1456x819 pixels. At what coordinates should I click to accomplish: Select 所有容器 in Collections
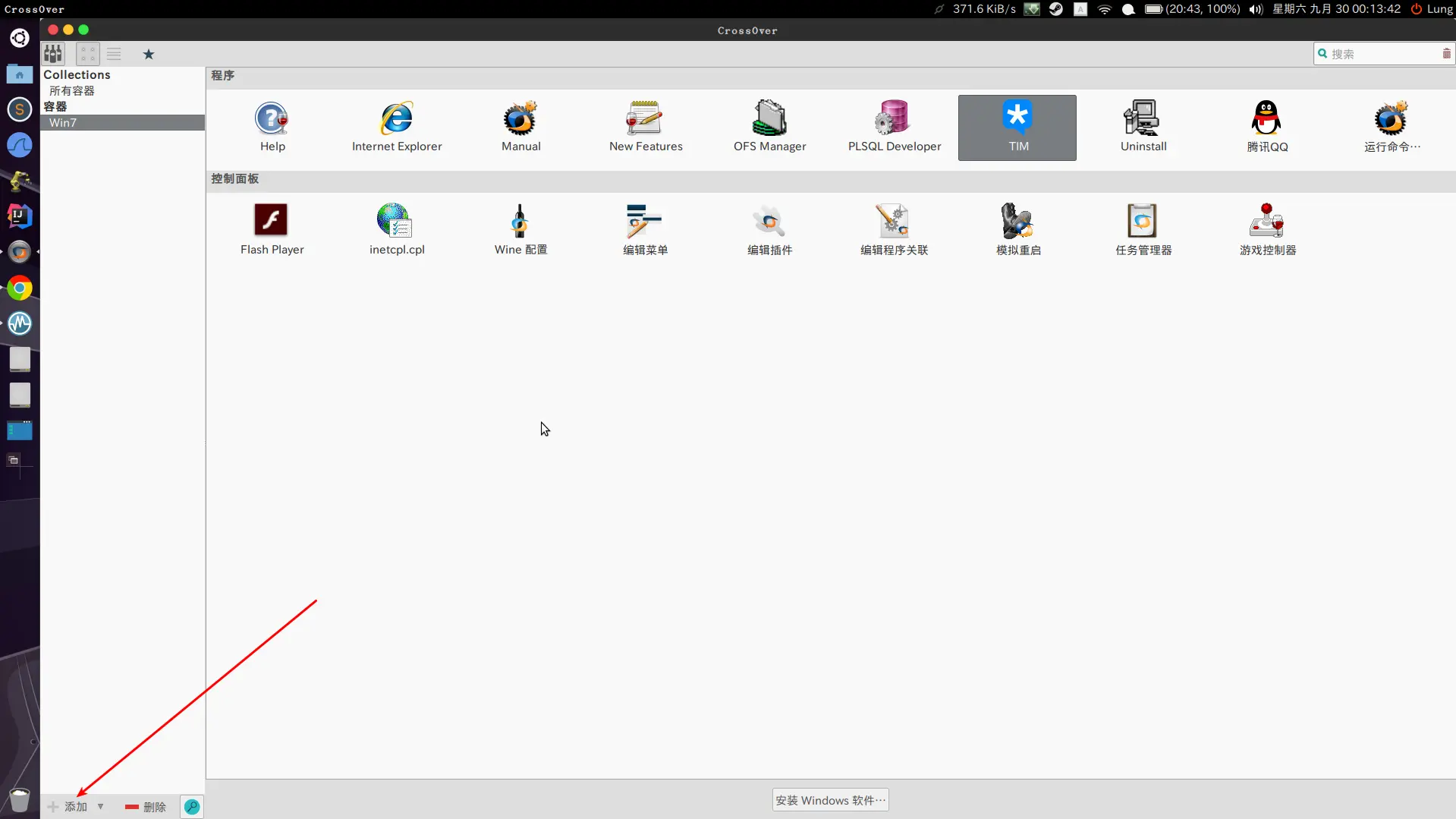(x=72, y=90)
